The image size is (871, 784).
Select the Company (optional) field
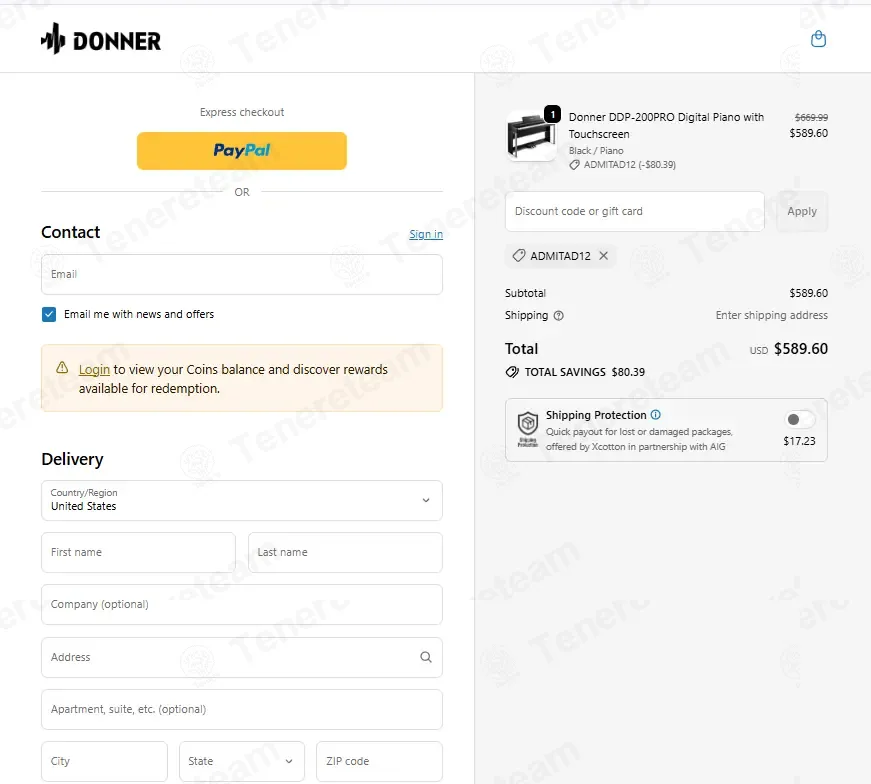point(242,605)
